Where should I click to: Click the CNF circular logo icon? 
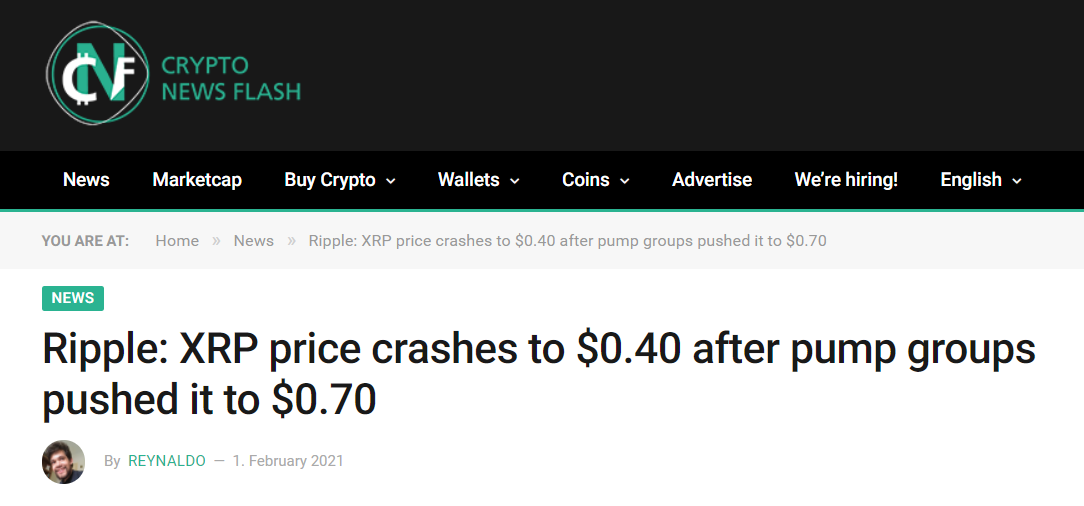point(97,73)
